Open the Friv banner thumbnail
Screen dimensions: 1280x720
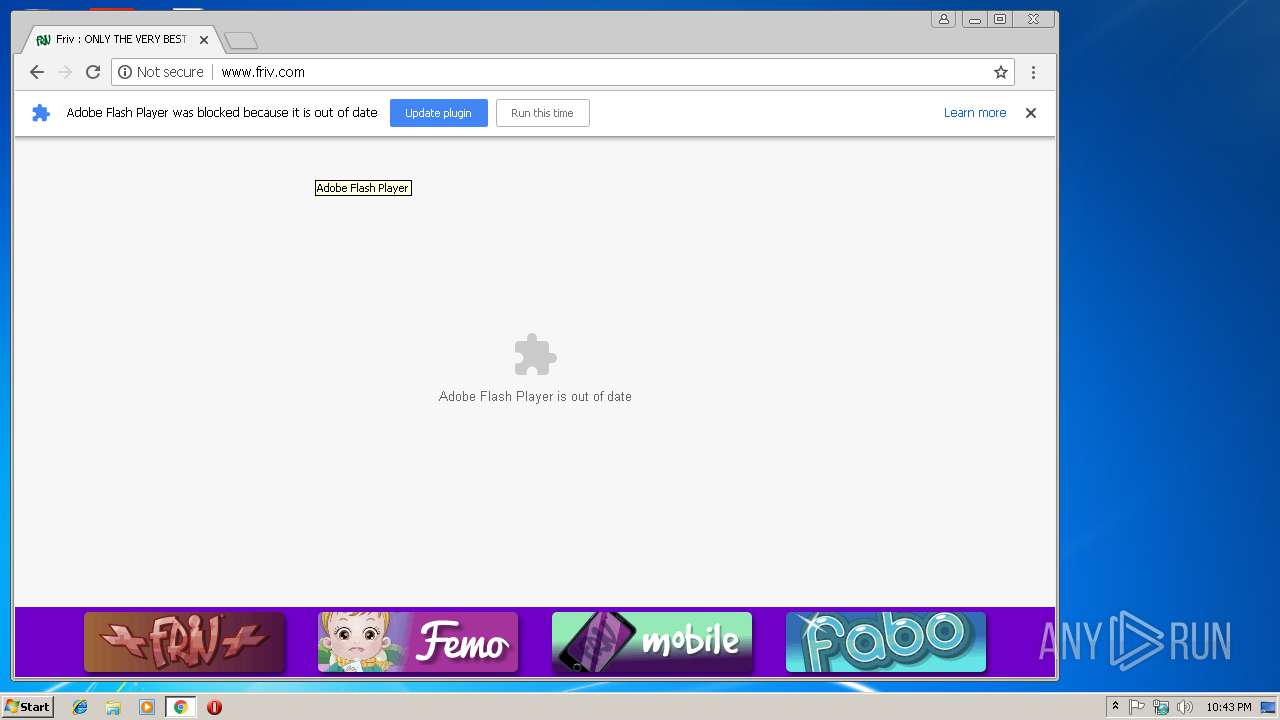tap(185, 642)
